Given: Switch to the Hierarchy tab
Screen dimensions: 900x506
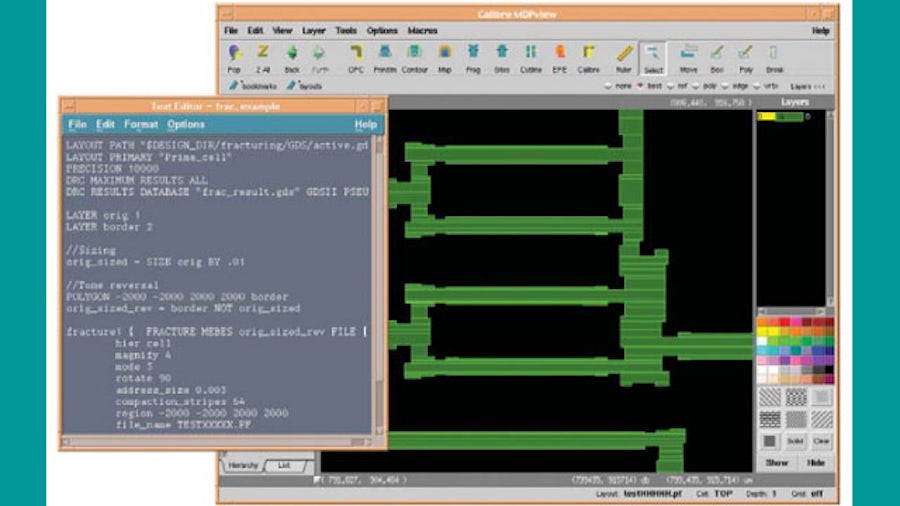Looking at the screenshot, I should coord(243,465).
